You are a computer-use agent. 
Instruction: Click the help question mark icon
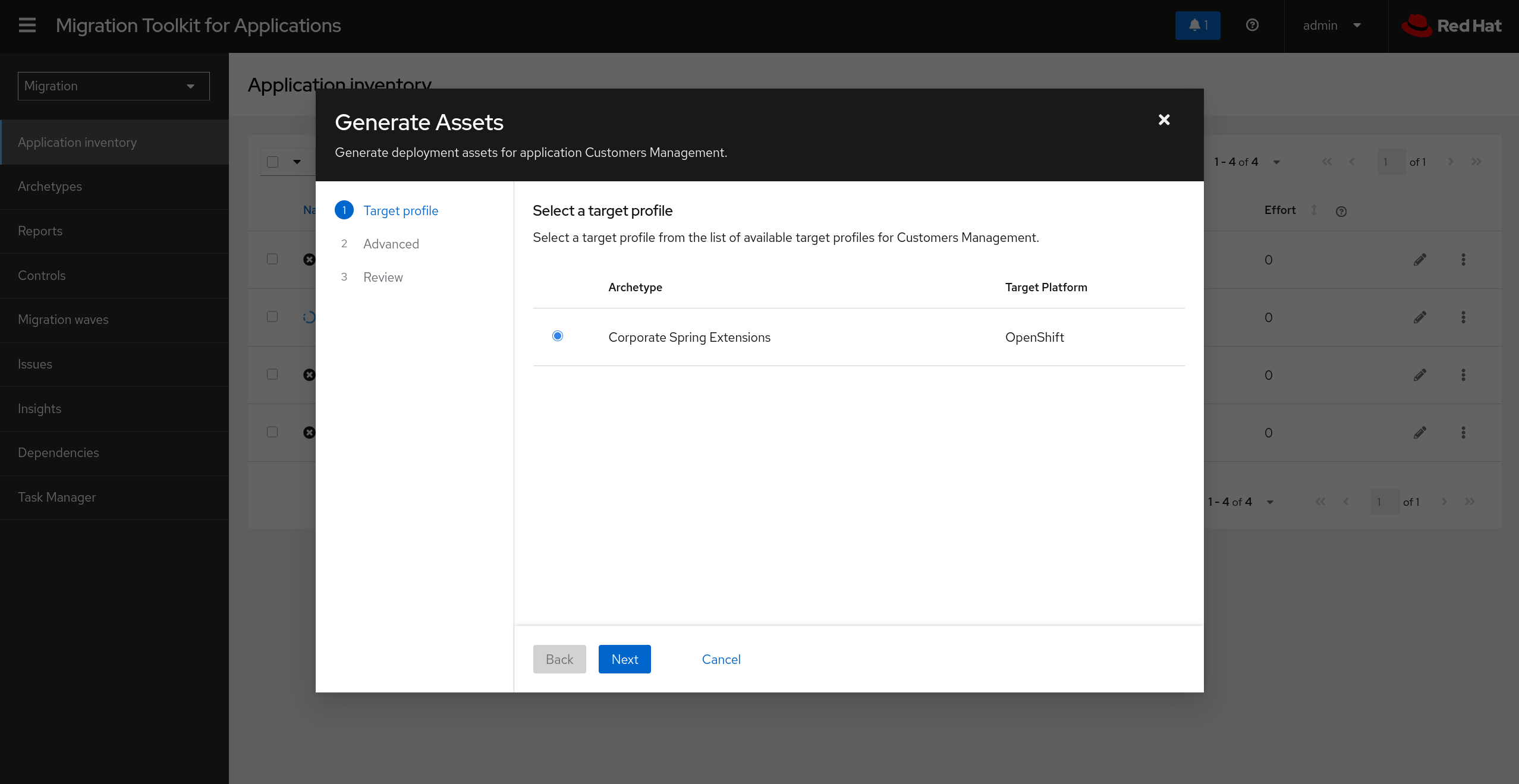pyautogui.click(x=1252, y=25)
